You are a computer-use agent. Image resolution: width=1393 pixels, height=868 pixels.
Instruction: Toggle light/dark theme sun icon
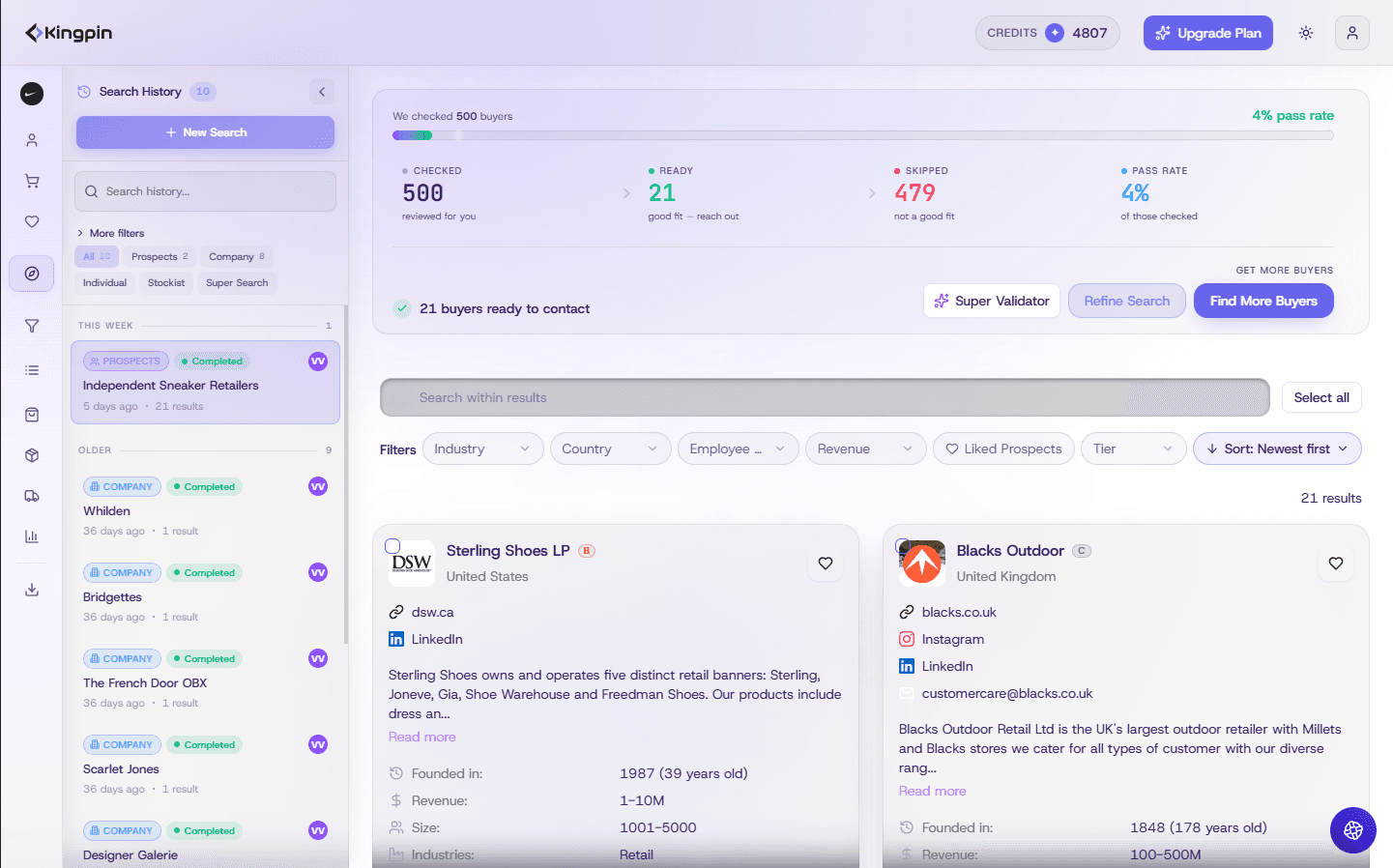[x=1306, y=33]
